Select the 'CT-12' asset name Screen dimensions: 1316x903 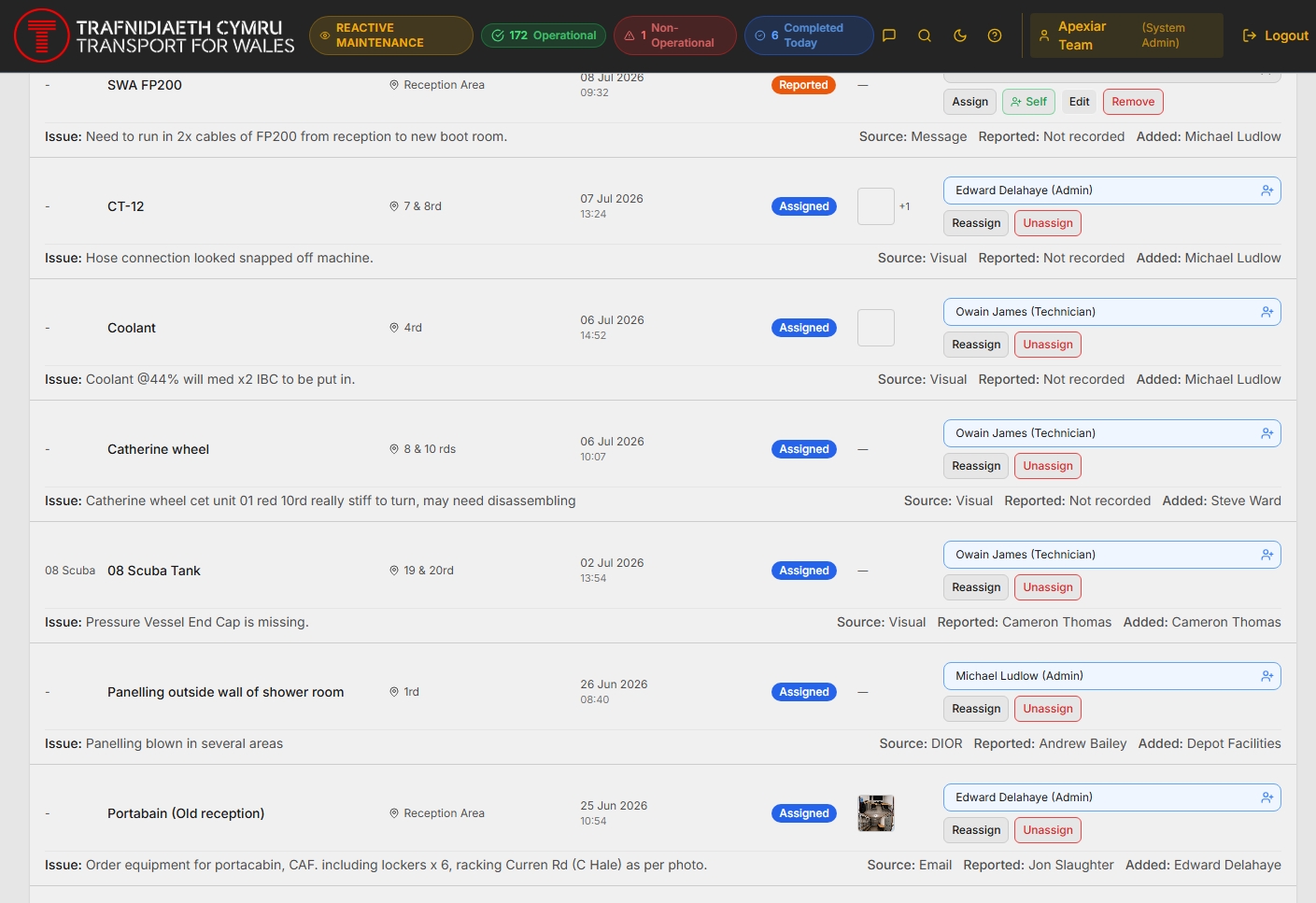[x=126, y=206]
